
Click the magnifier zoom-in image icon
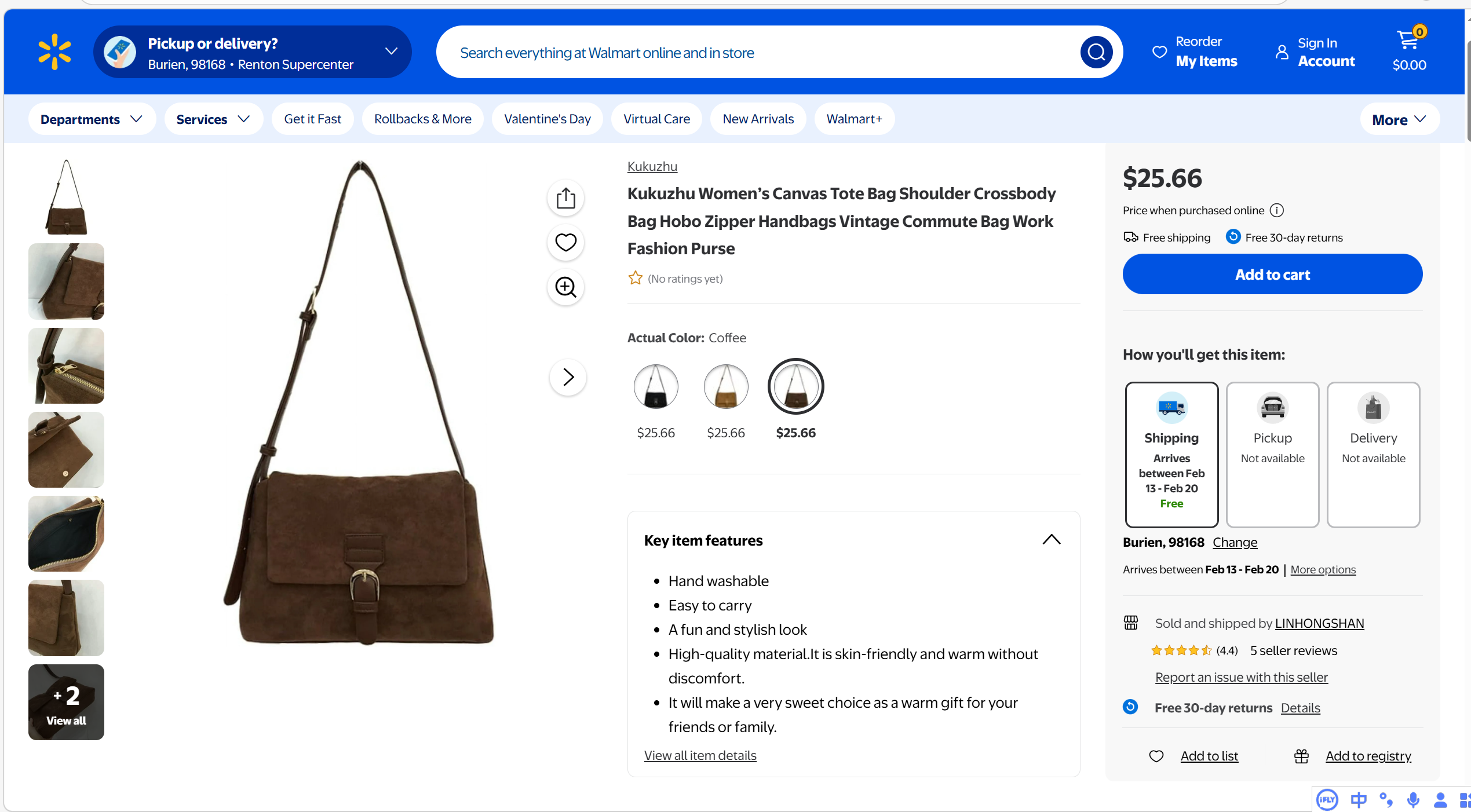[x=565, y=287]
